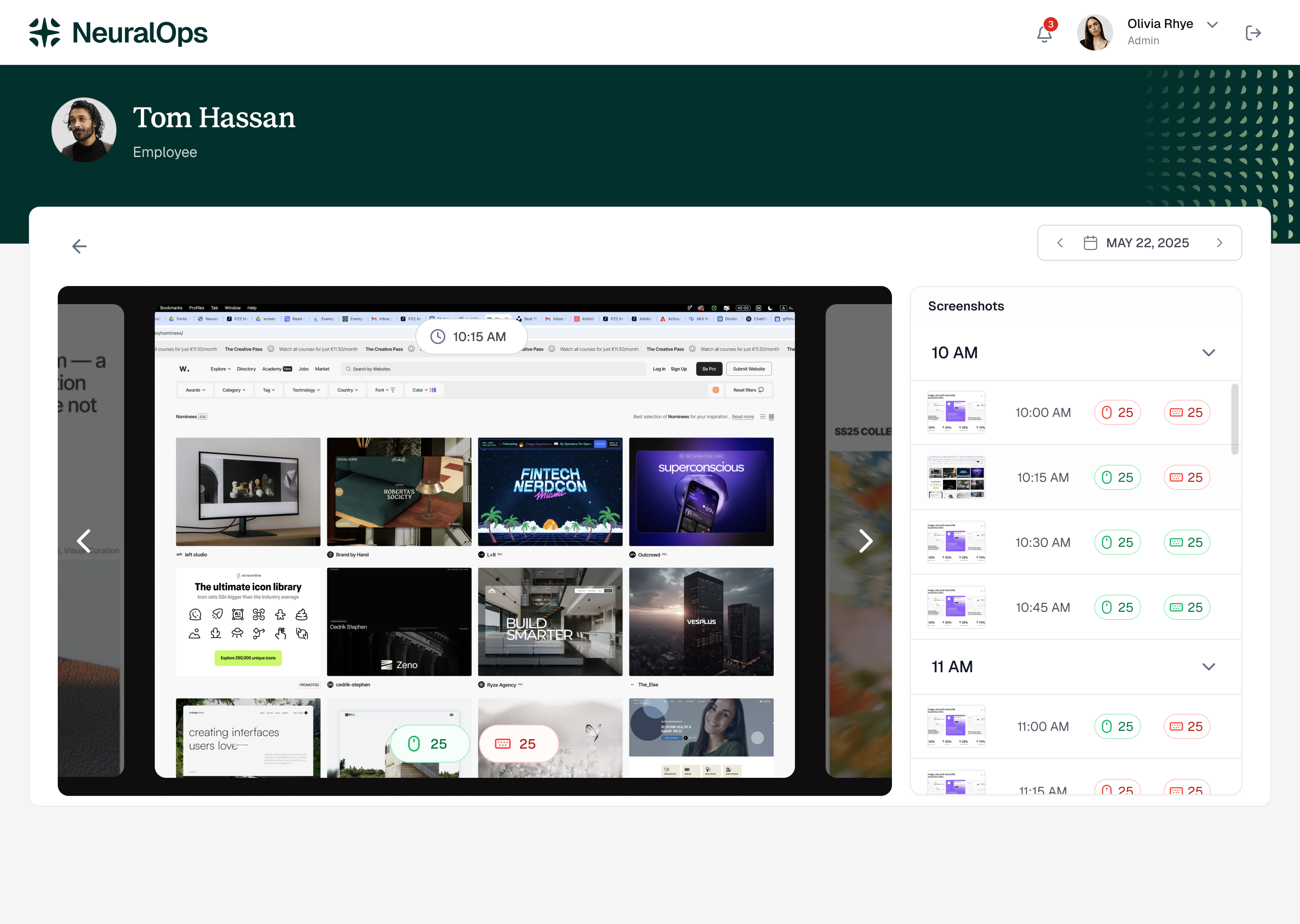This screenshot has height=924, width=1300.
Task: Click the logout icon
Action: point(1253,33)
